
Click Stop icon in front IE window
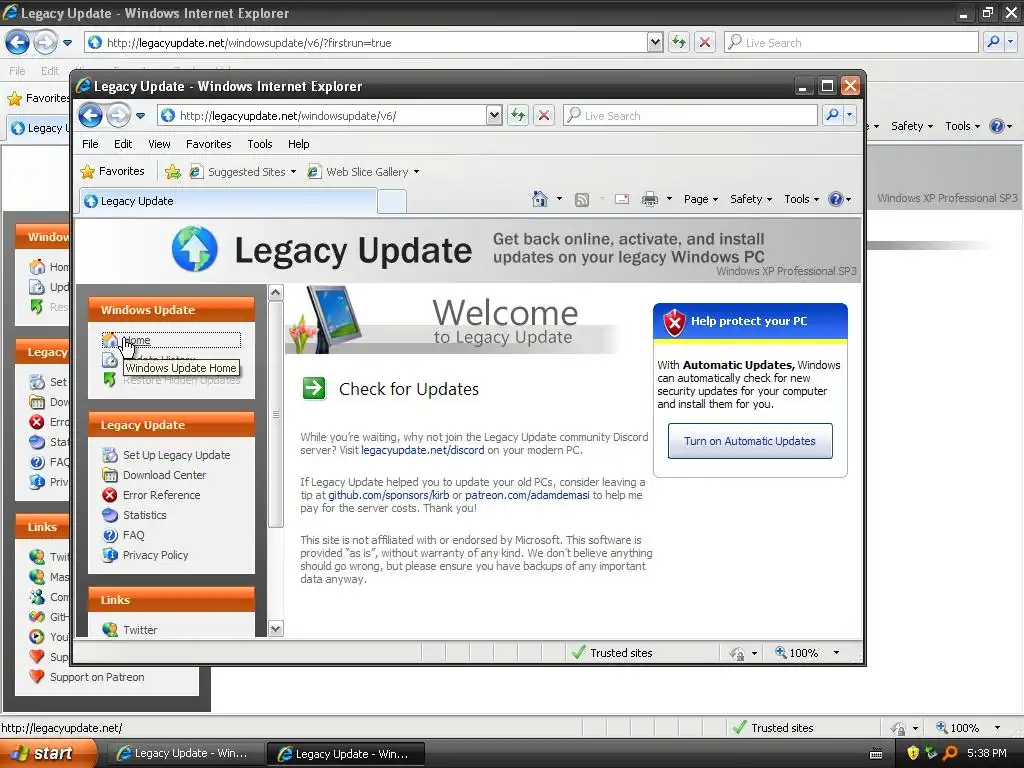(x=543, y=116)
